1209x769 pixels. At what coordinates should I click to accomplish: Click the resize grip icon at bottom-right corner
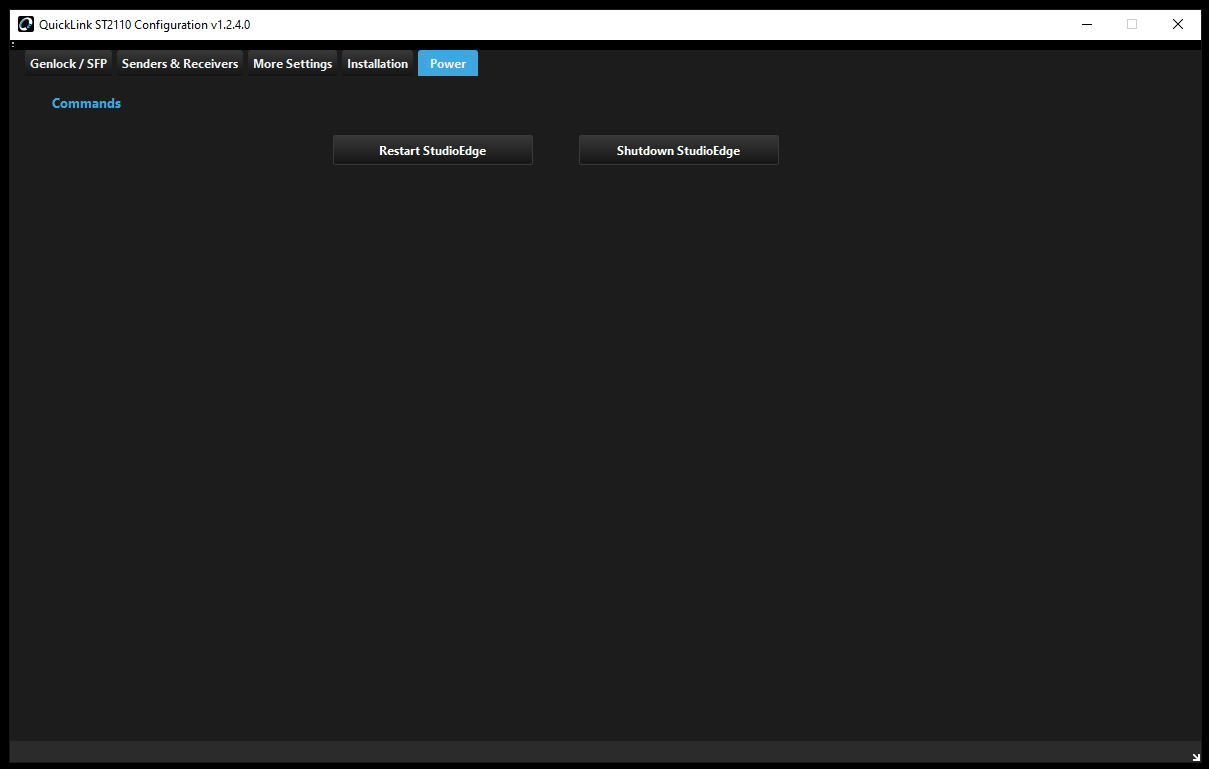[1196, 757]
